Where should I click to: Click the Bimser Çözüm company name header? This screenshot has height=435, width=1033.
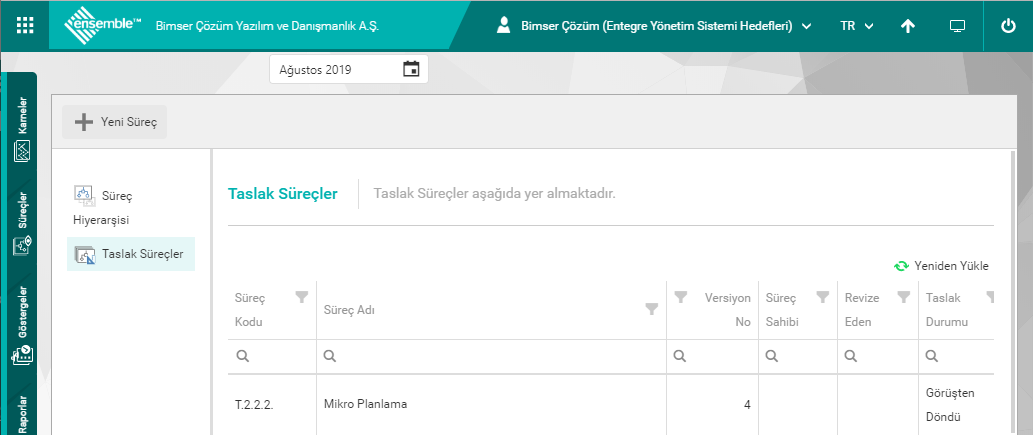(x=267, y=26)
